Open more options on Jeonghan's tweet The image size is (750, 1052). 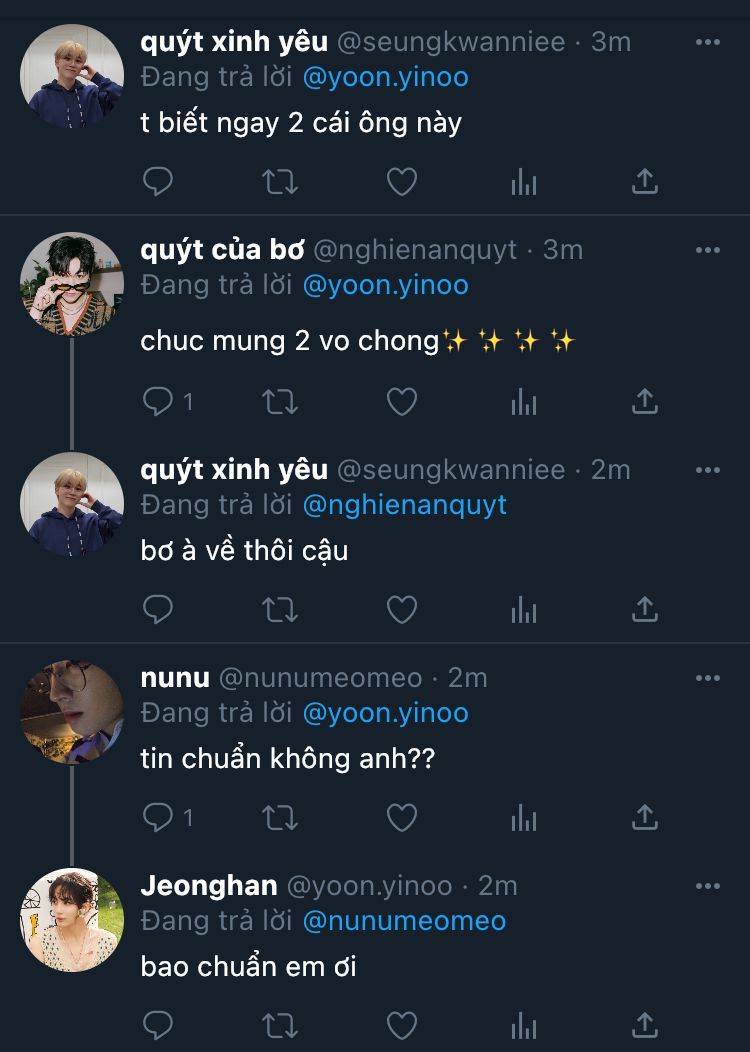[x=707, y=886]
